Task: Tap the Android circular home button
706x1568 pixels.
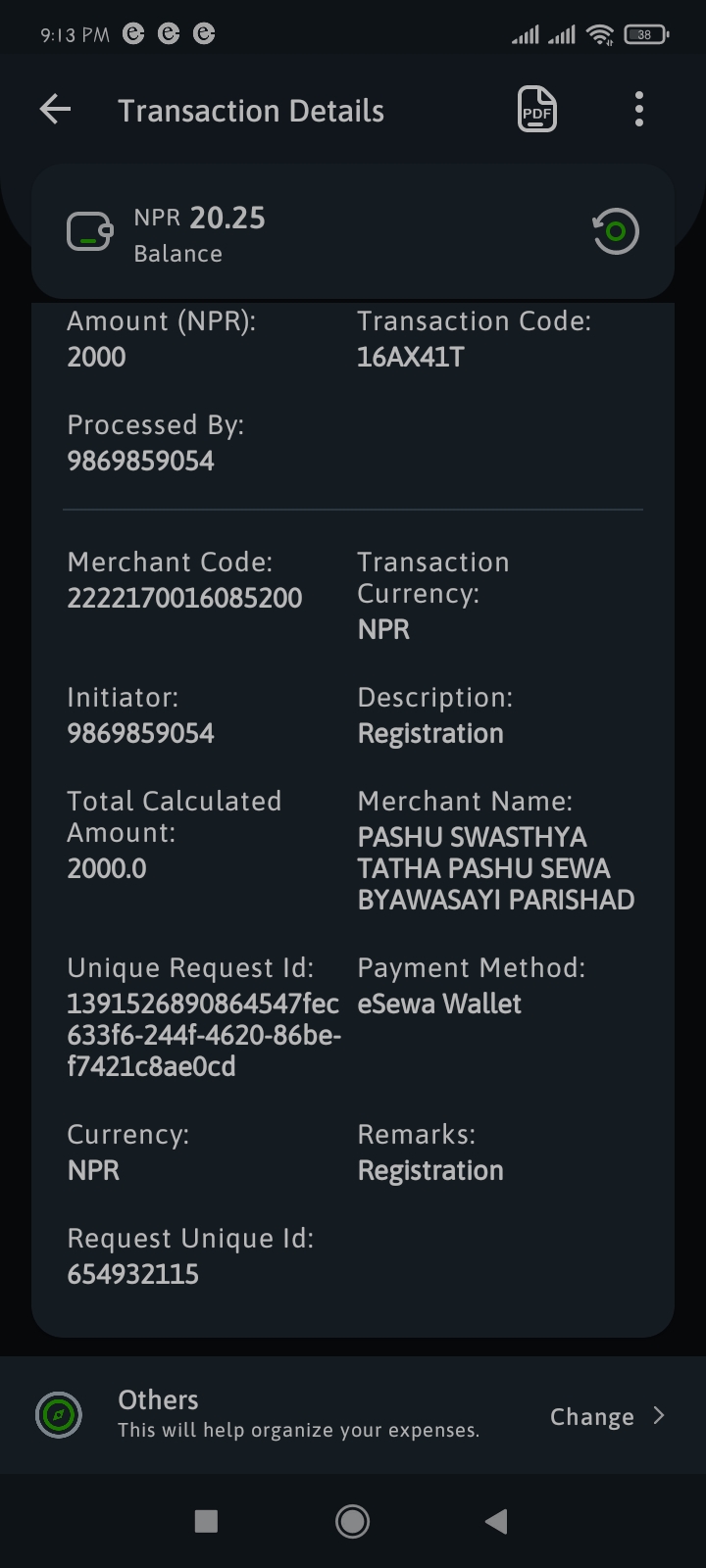Action: pos(352,1521)
